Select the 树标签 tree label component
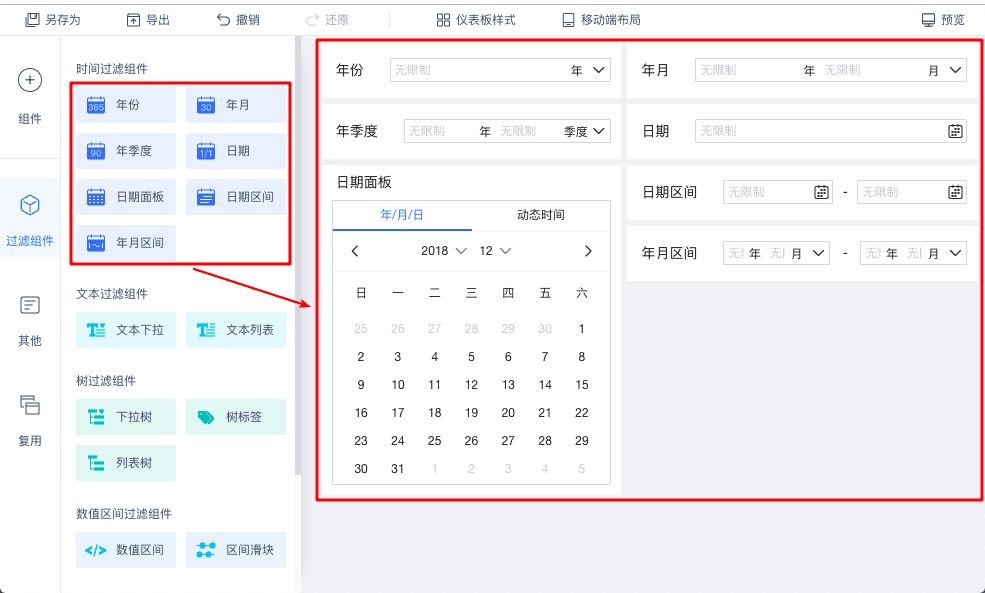 236,417
